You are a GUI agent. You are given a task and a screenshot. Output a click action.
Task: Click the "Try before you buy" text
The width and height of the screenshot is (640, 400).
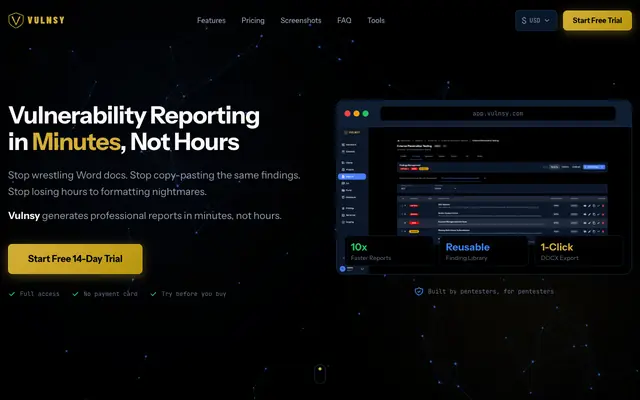(194, 294)
